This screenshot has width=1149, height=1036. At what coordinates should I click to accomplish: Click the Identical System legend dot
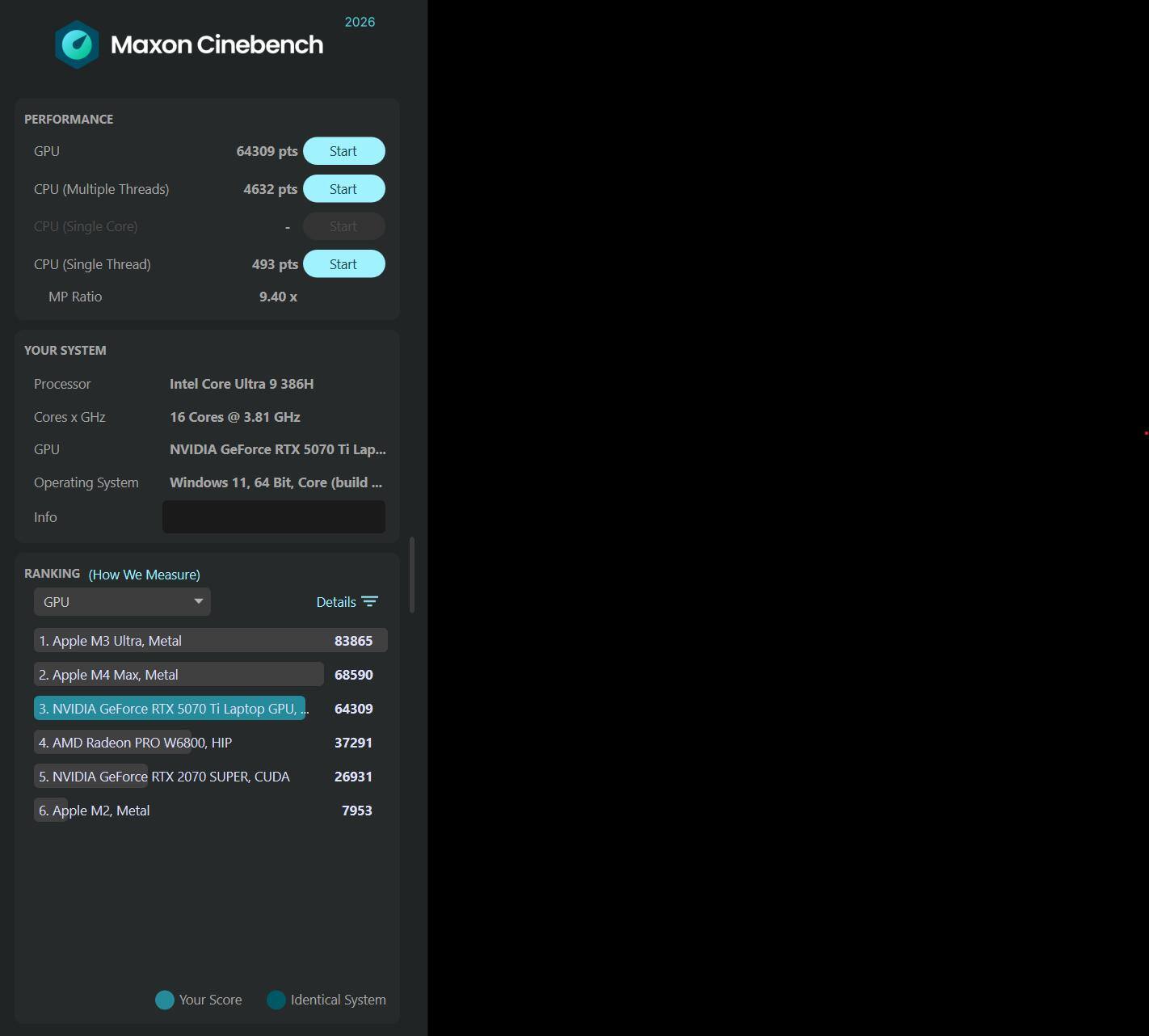(x=276, y=1000)
